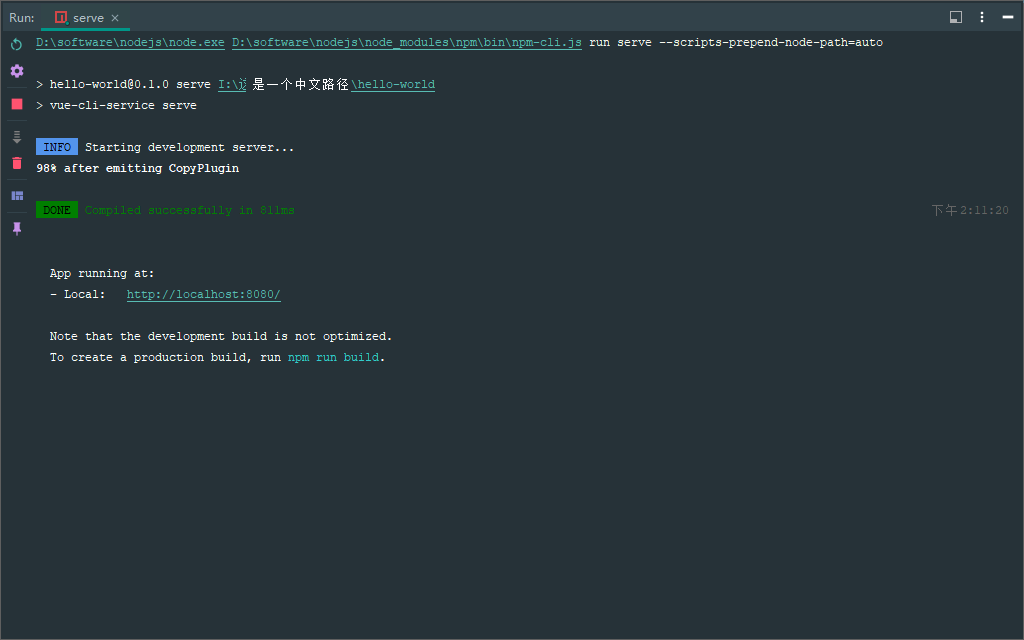The image size is (1024, 640).
Task: Click 'vue-cli-service serve' line
Action: coord(123,105)
